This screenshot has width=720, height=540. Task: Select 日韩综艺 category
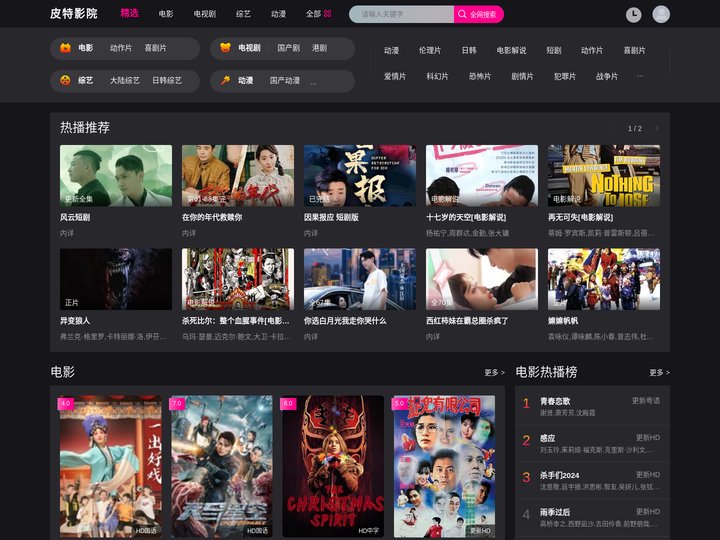tap(167, 80)
